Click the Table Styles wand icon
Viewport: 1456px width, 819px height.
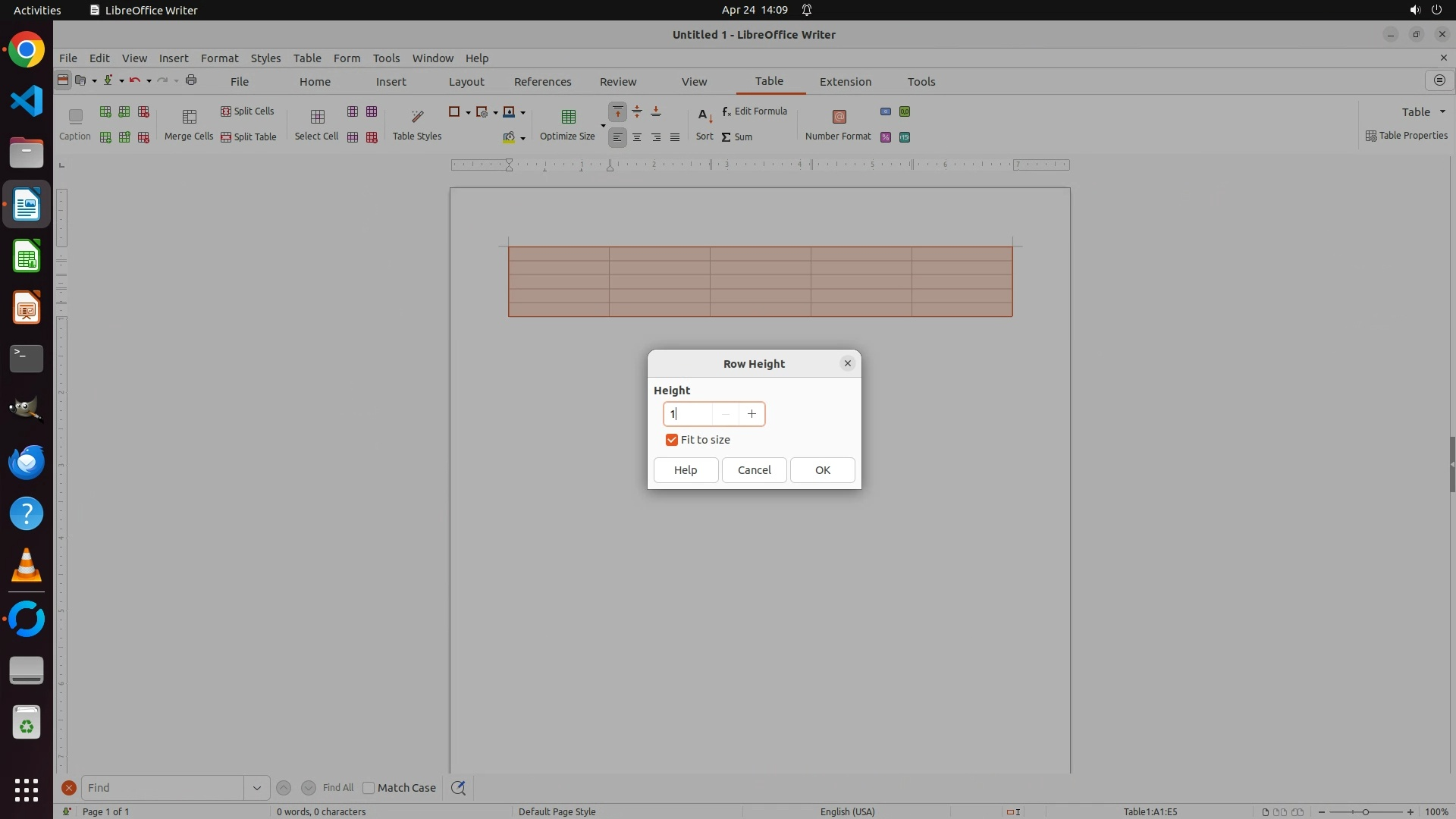(x=417, y=116)
